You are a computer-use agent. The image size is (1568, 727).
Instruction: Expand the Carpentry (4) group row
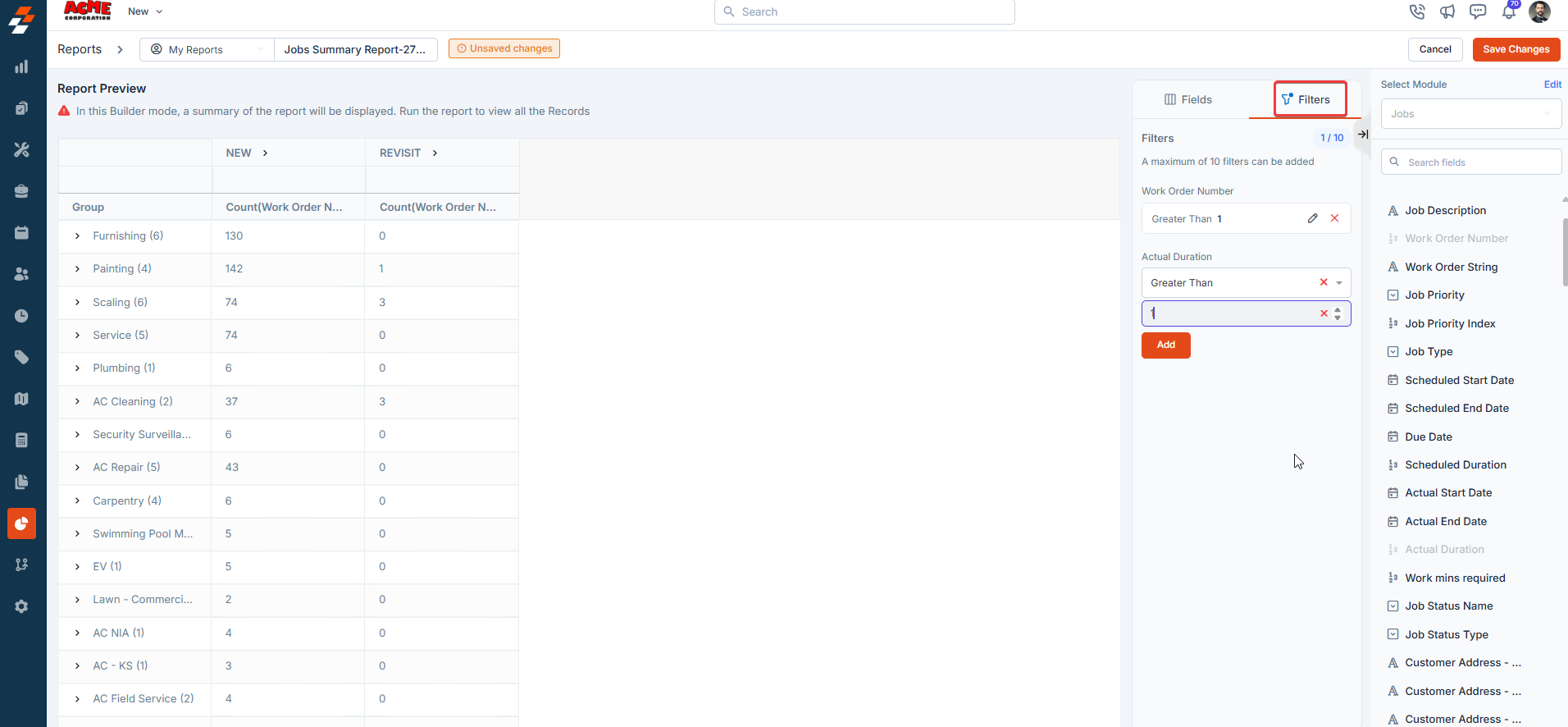coord(77,501)
